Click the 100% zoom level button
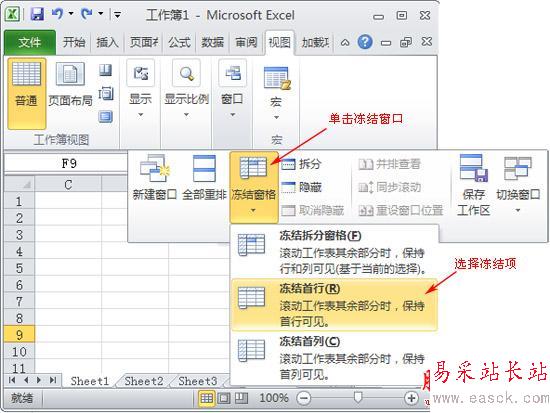 [x=274, y=398]
